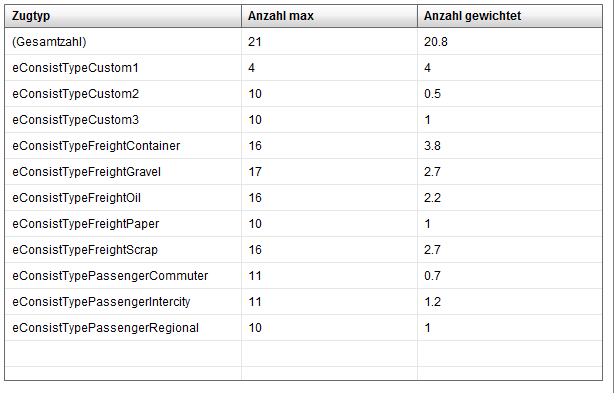Screen dimensions: 614x393
Task: Select the eConsistTypeCustom2 row
Action: pyautogui.click(x=303, y=94)
